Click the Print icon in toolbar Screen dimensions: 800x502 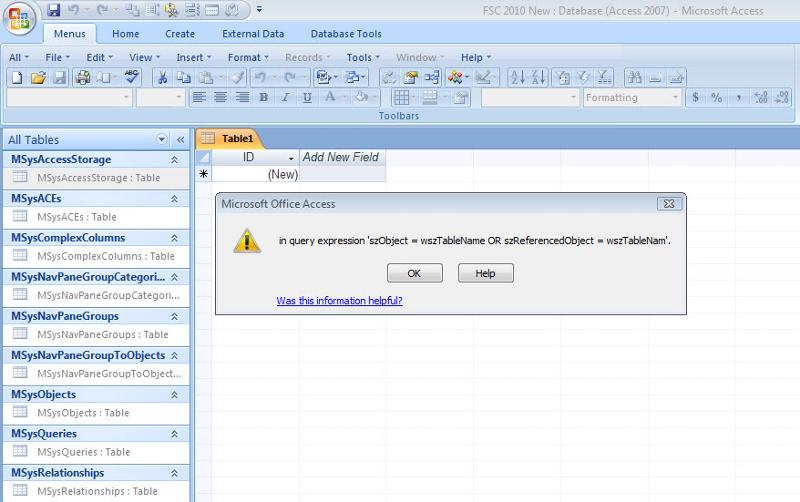pos(82,78)
